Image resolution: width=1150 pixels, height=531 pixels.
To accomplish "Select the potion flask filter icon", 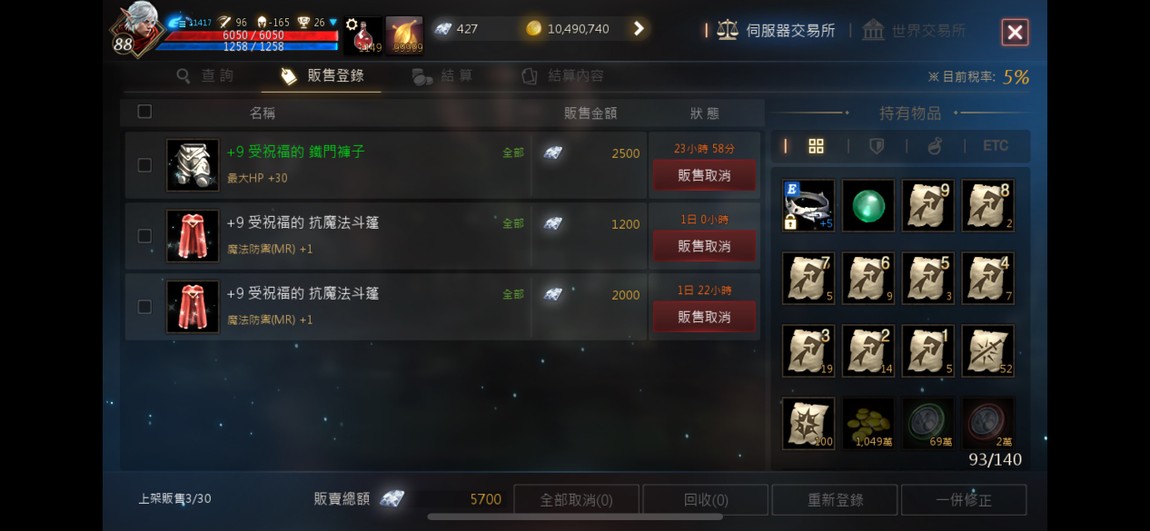I will [x=935, y=146].
